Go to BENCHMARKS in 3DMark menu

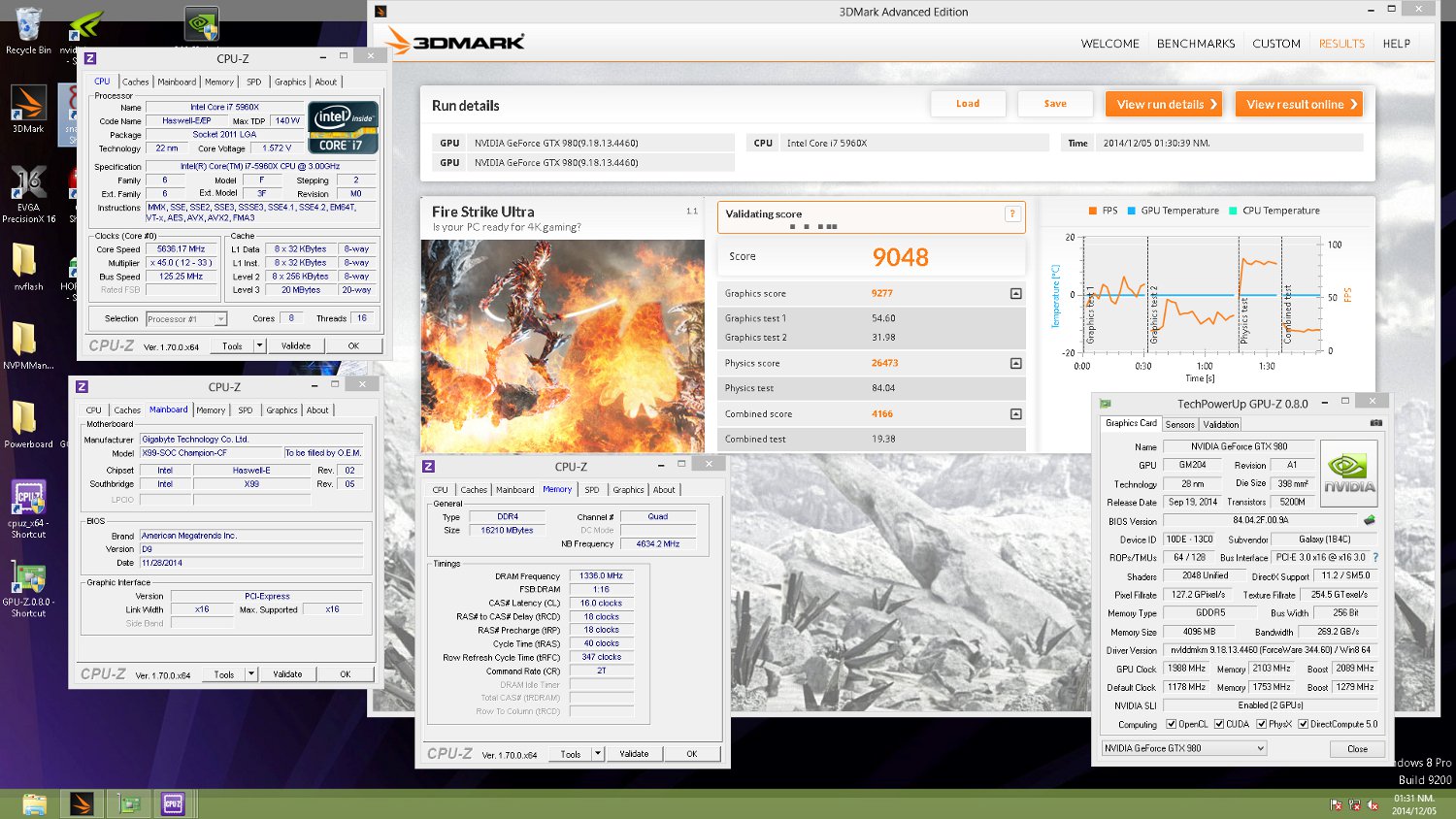[1196, 44]
